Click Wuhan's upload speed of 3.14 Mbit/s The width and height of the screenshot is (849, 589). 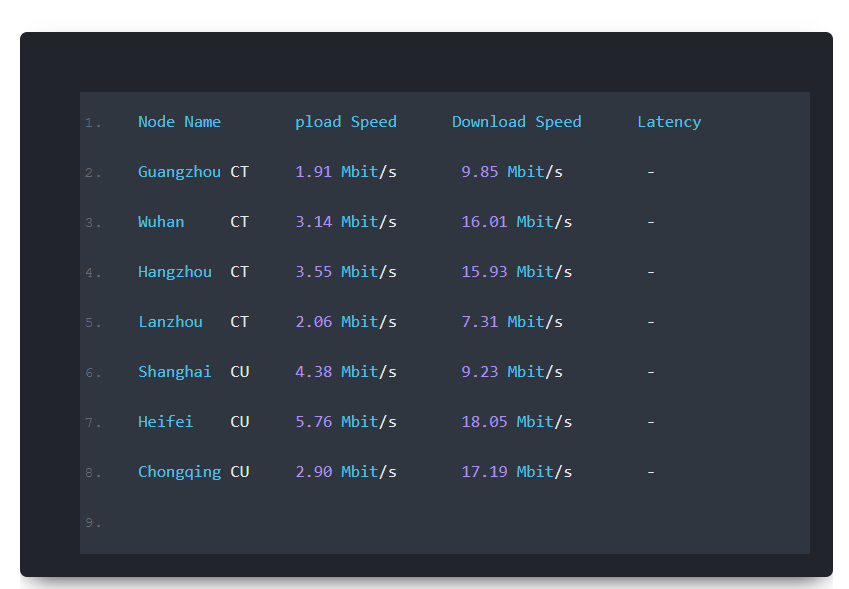pos(345,221)
